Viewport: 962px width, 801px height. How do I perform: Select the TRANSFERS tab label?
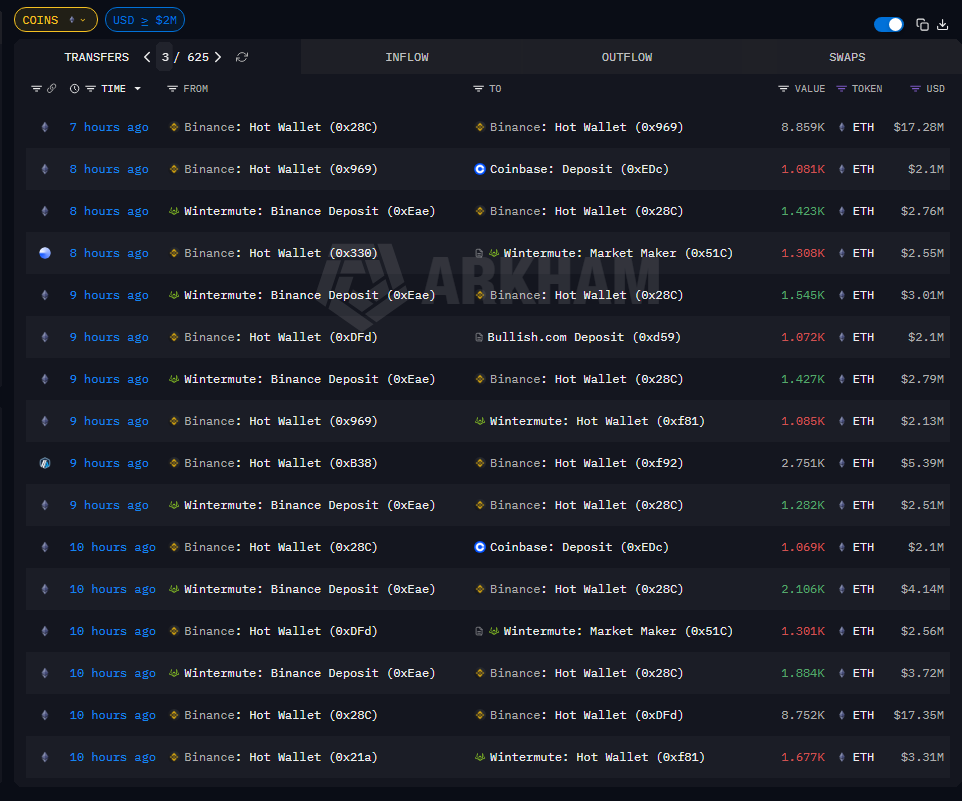tap(96, 57)
